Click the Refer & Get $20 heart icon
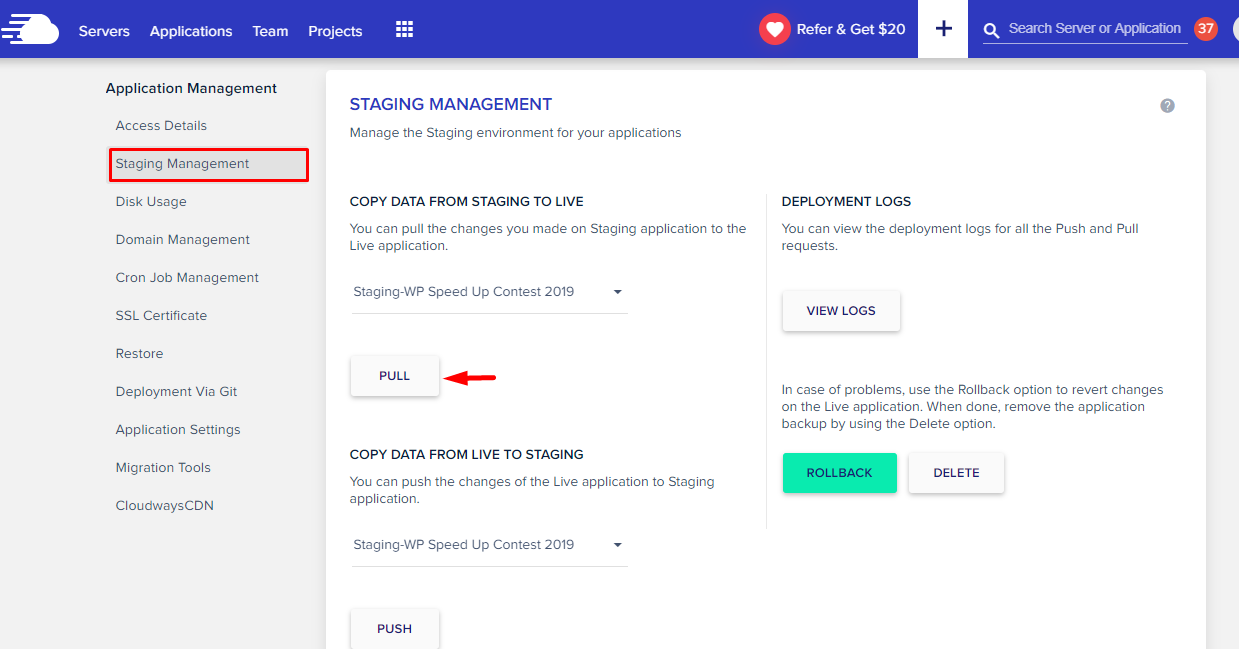 tap(775, 29)
